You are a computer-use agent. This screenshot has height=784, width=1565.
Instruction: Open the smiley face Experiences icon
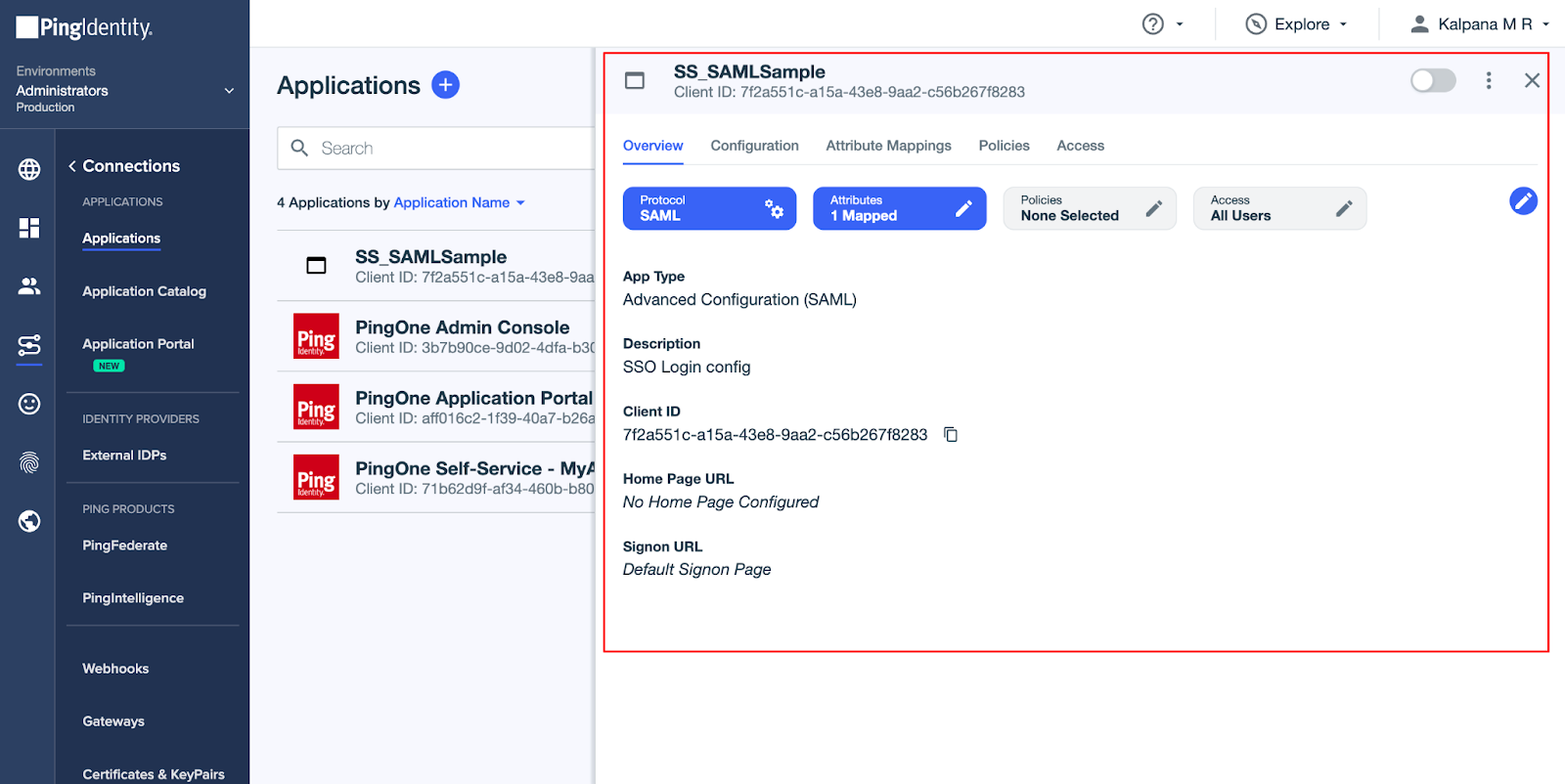[x=29, y=404]
